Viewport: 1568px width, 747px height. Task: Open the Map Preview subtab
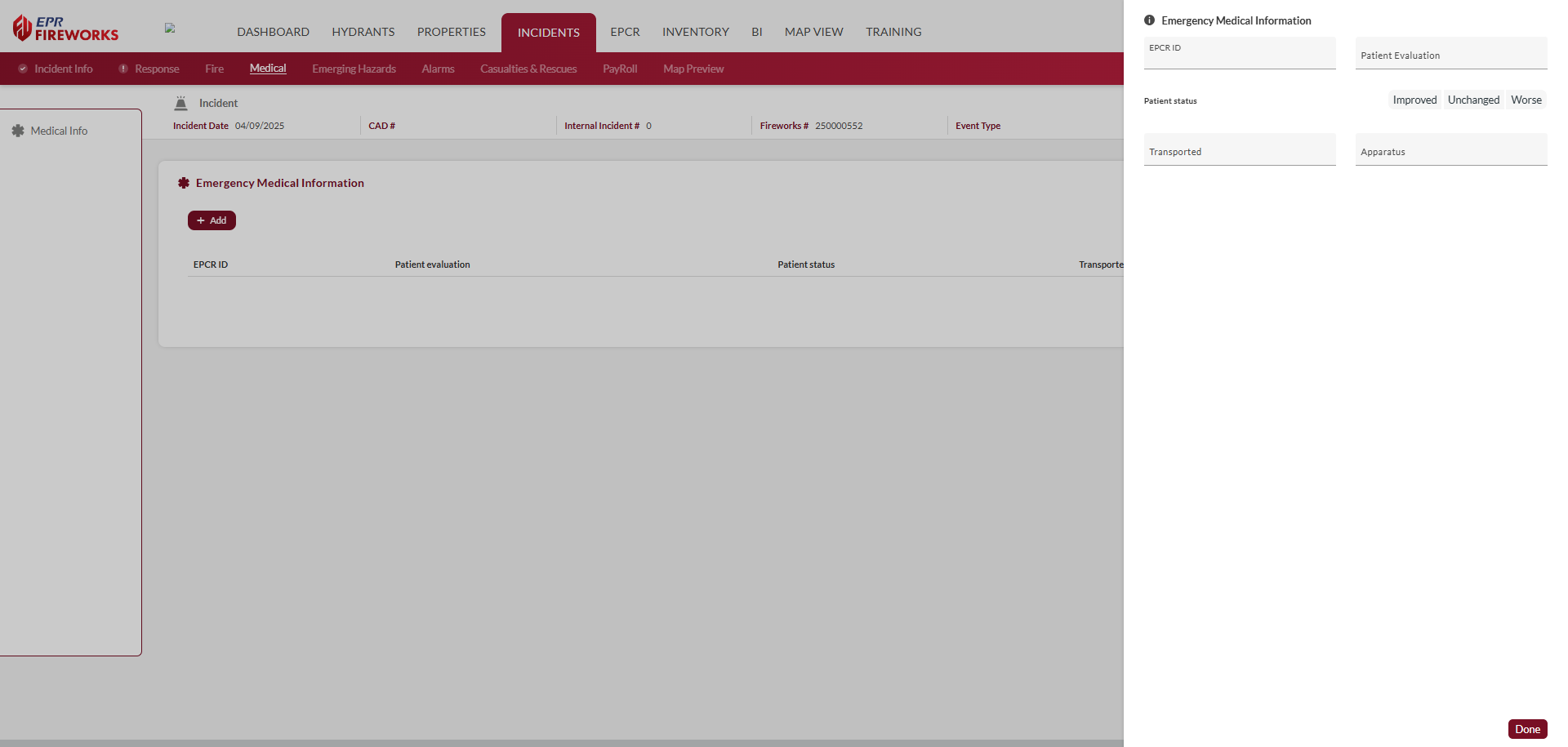click(x=693, y=69)
